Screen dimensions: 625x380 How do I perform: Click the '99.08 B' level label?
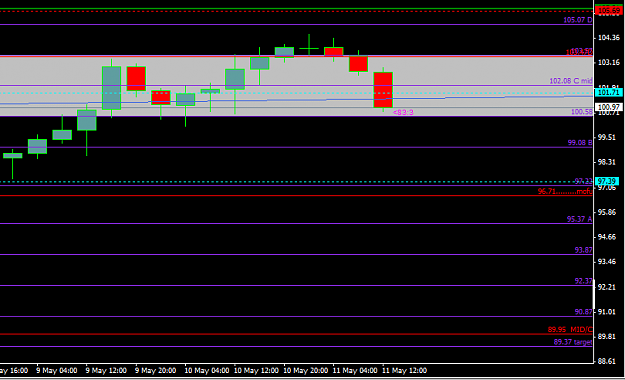[580, 142]
